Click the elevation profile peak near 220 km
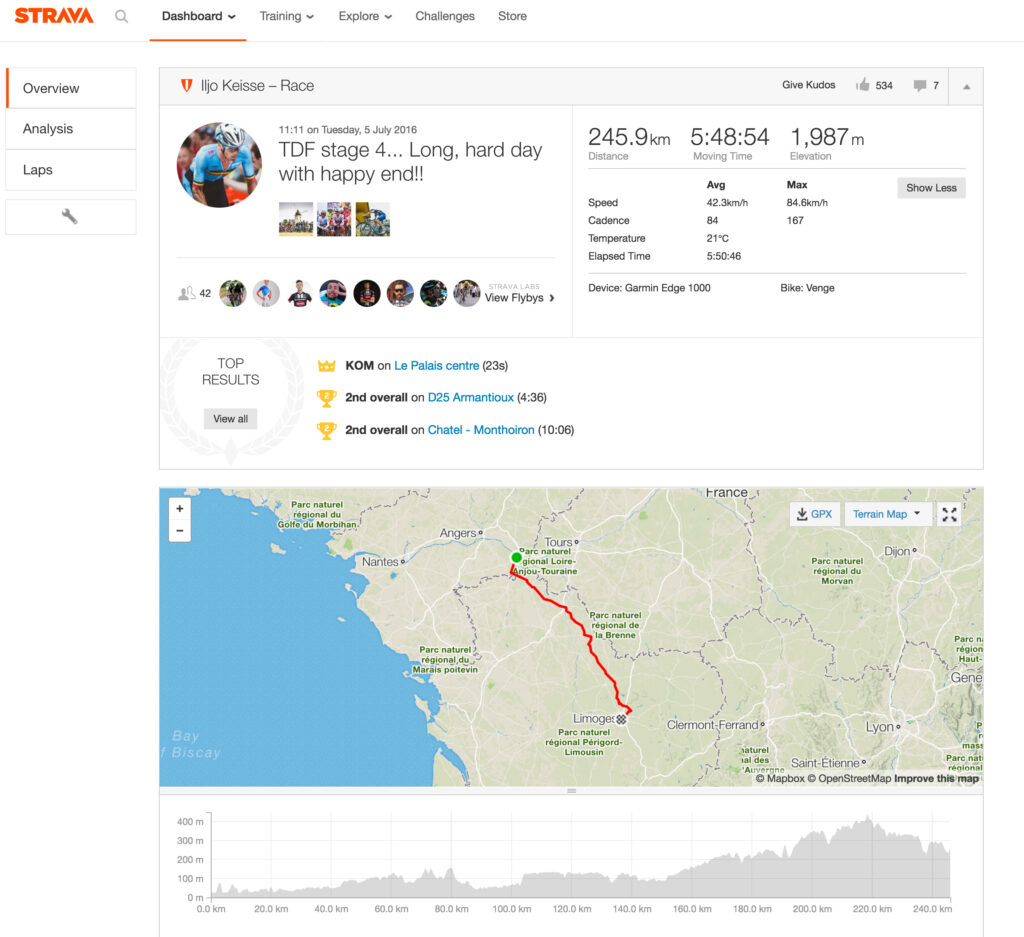Image resolution: width=1024 pixels, height=937 pixels. point(868,819)
